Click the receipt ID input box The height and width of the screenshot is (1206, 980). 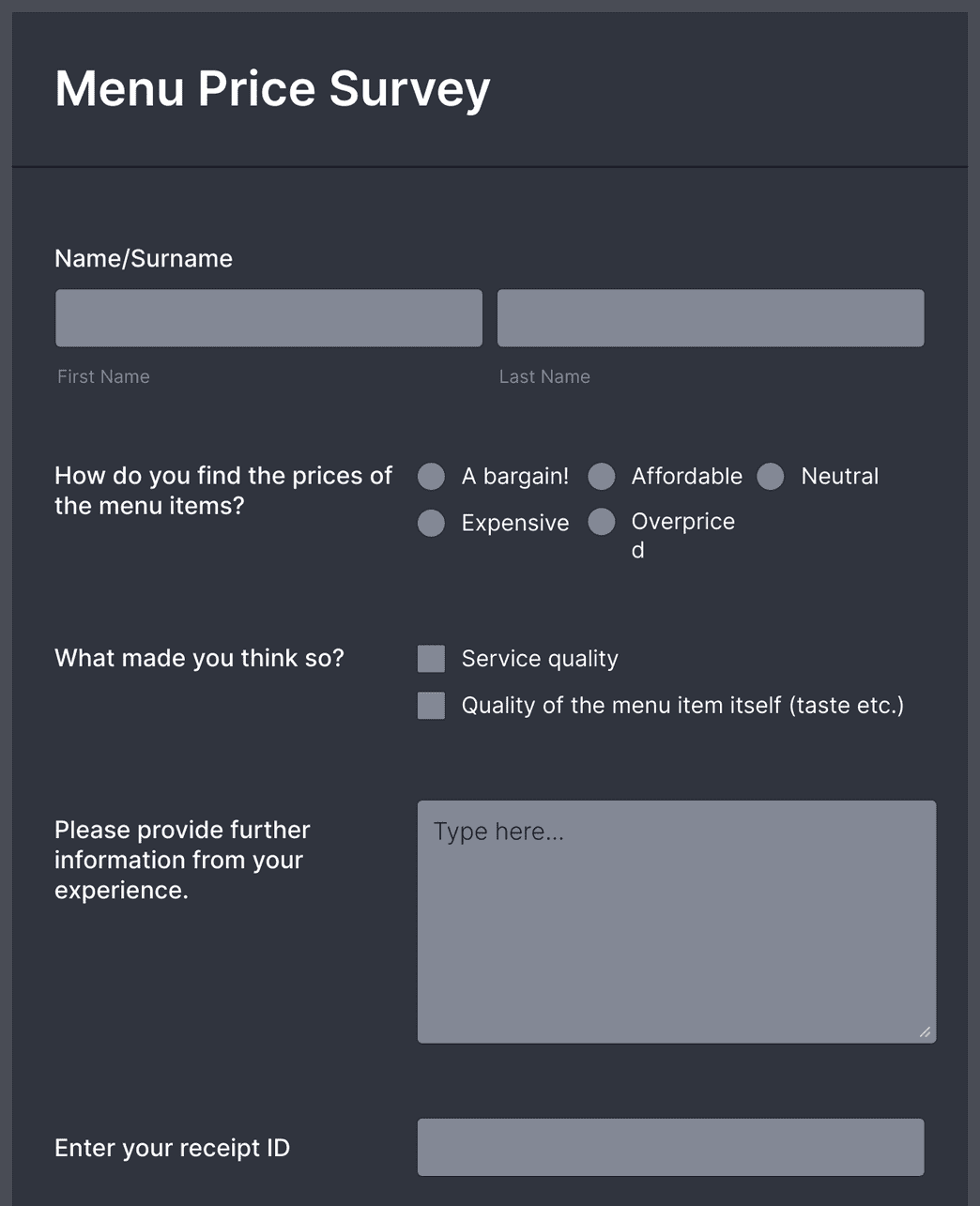[672, 1146]
